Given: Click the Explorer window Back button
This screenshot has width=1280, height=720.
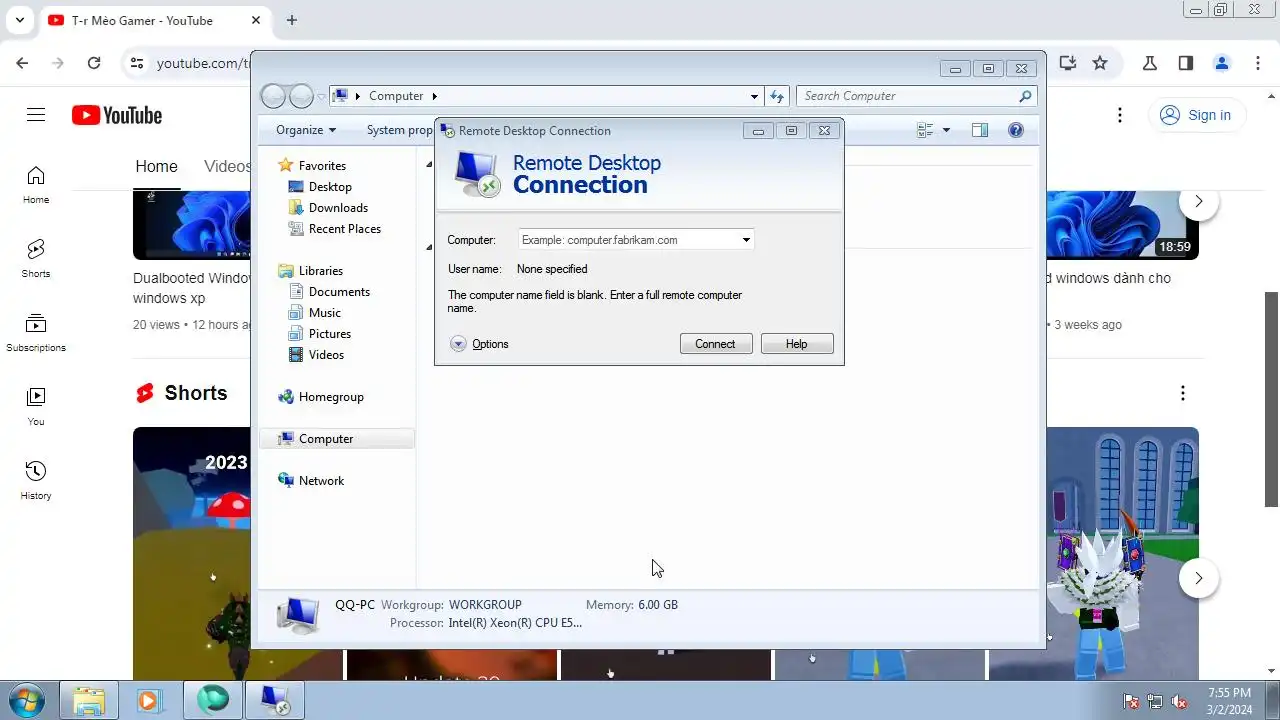Looking at the screenshot, I should 273,96.
